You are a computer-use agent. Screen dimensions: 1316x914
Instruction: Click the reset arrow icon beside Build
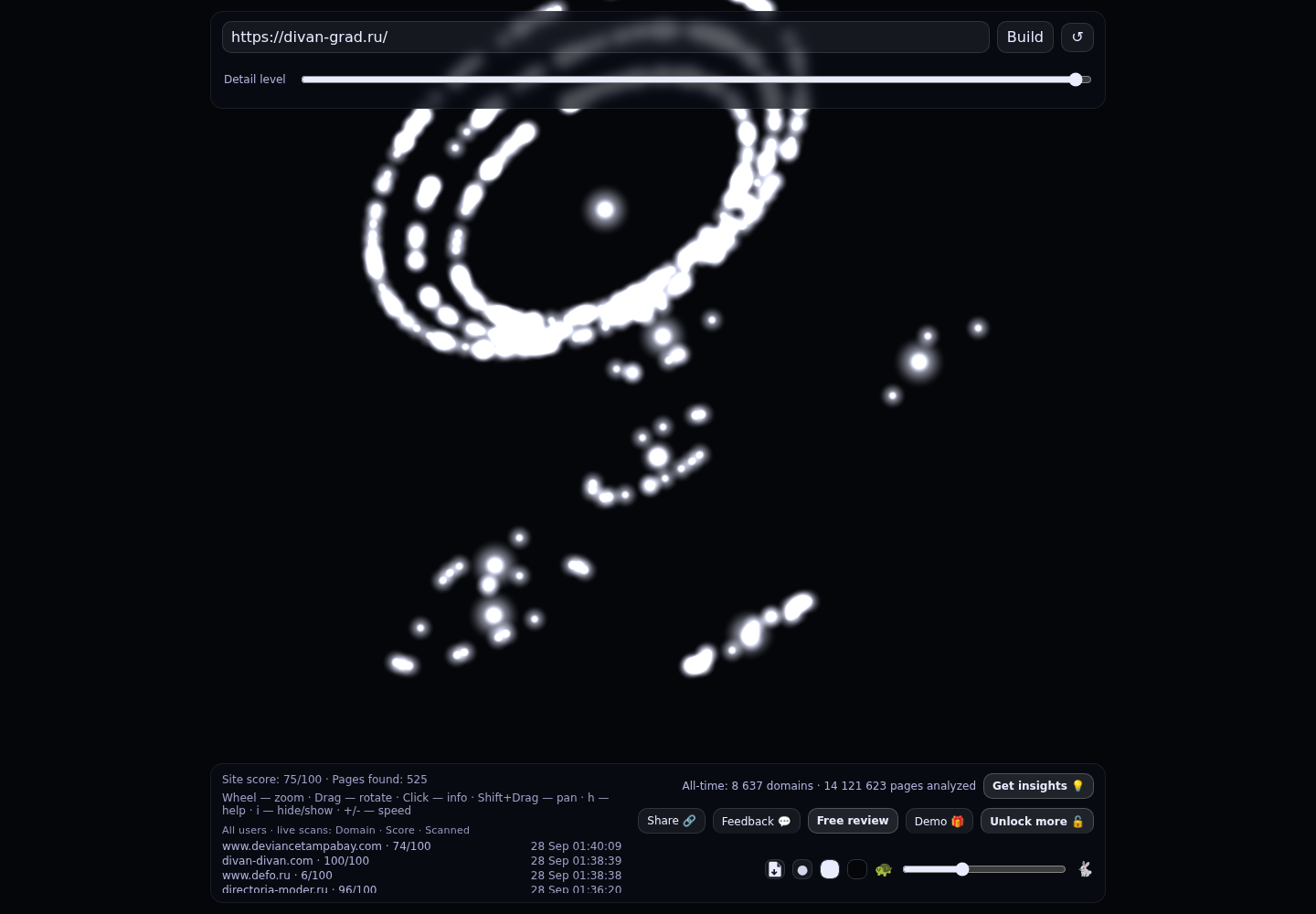tap(1077, 37)
